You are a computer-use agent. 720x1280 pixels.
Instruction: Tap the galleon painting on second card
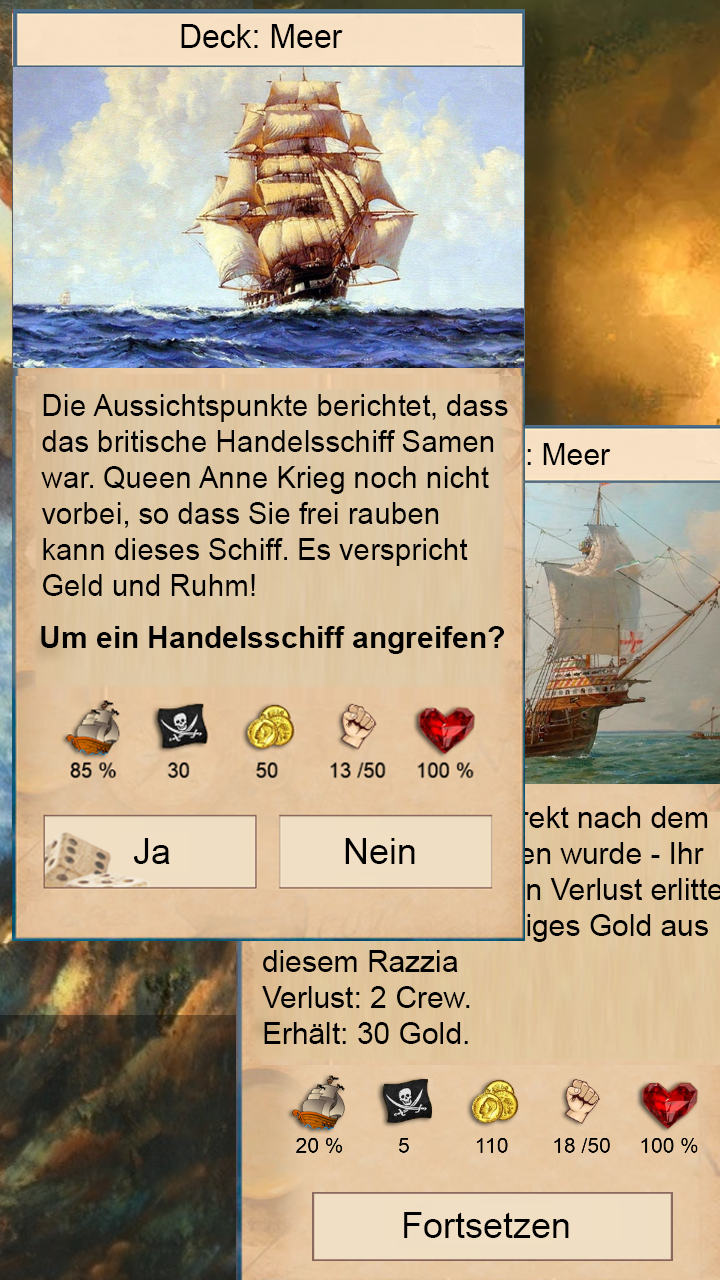(622, 633)
